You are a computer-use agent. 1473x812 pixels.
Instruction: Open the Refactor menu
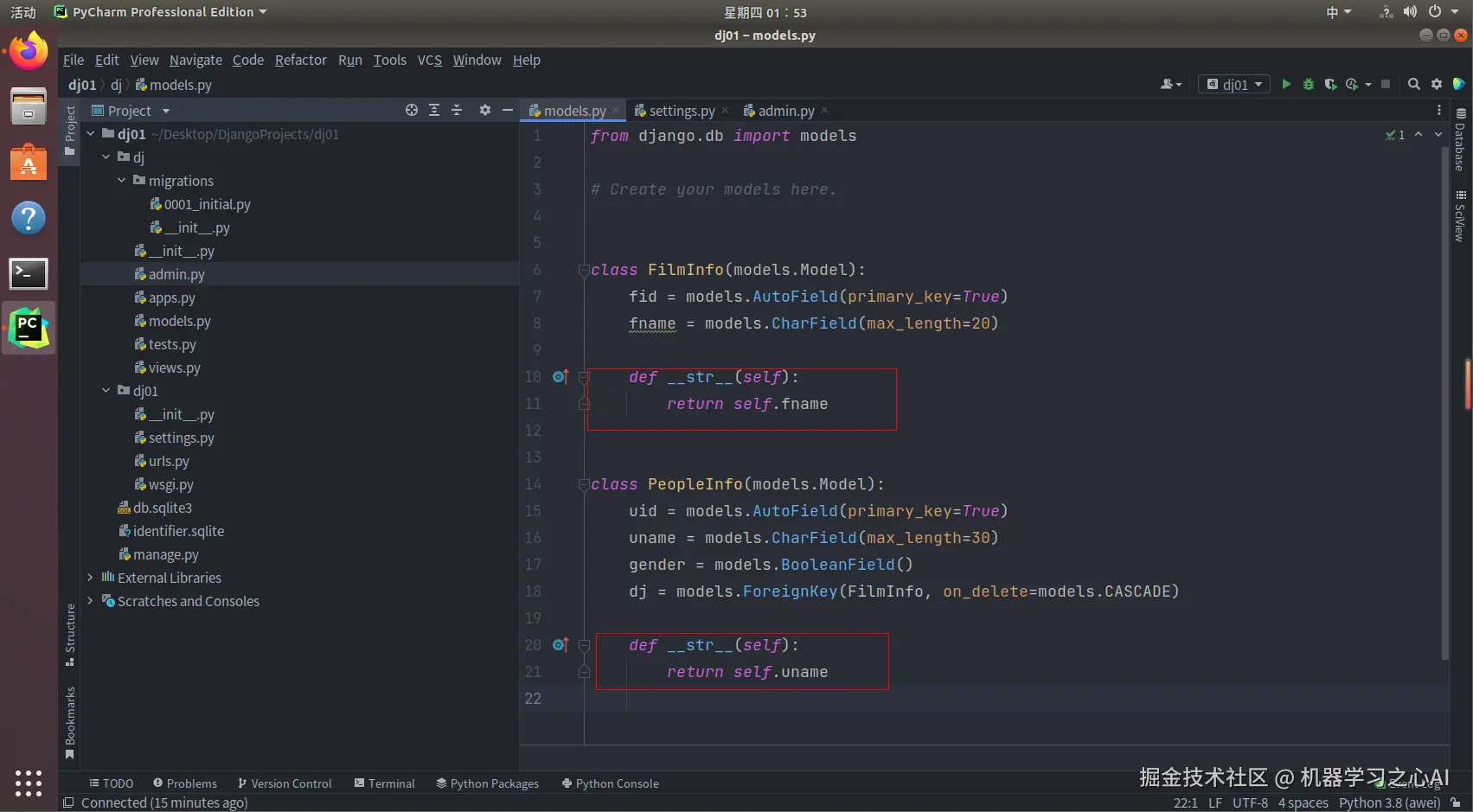coord(300,60)
